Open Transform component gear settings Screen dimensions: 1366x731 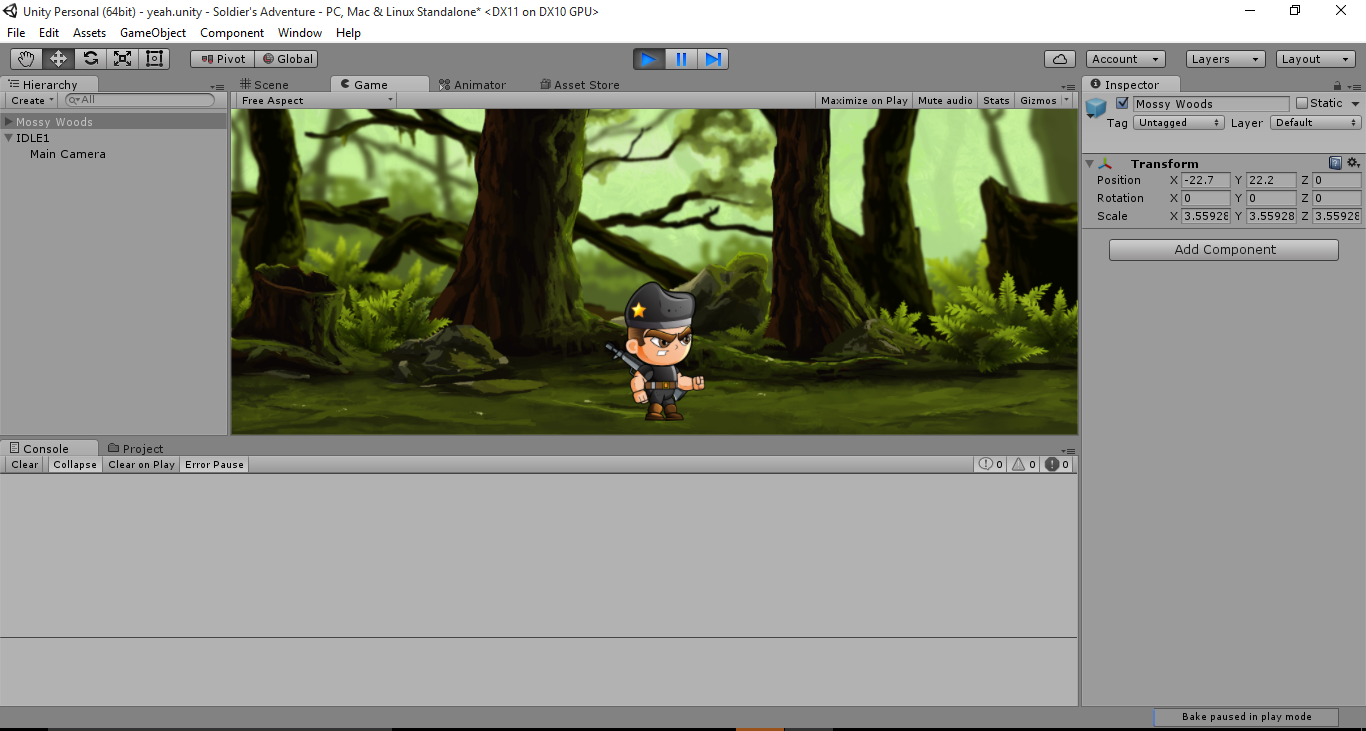1353,163
